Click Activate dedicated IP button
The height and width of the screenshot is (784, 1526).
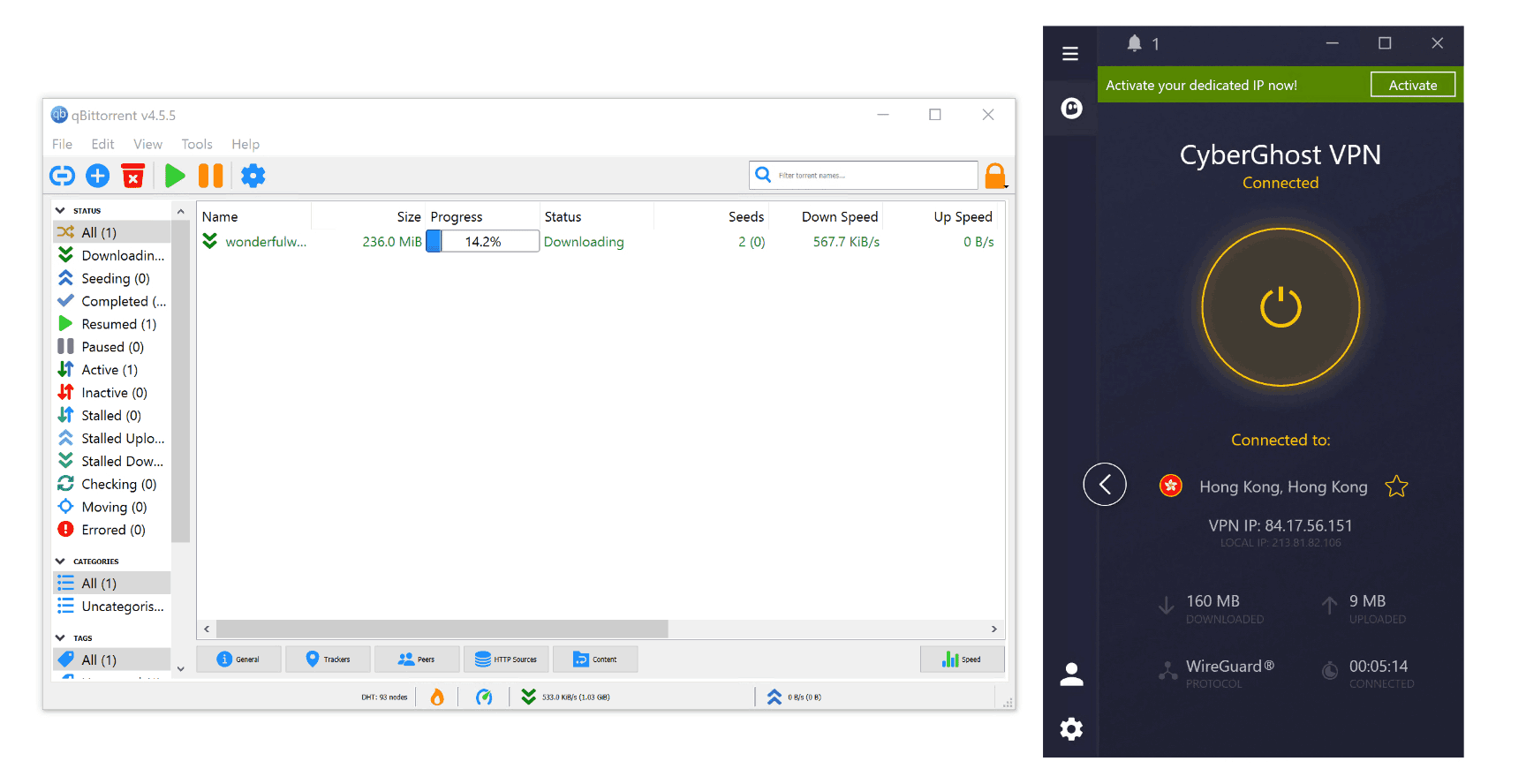coord(1413,85)
